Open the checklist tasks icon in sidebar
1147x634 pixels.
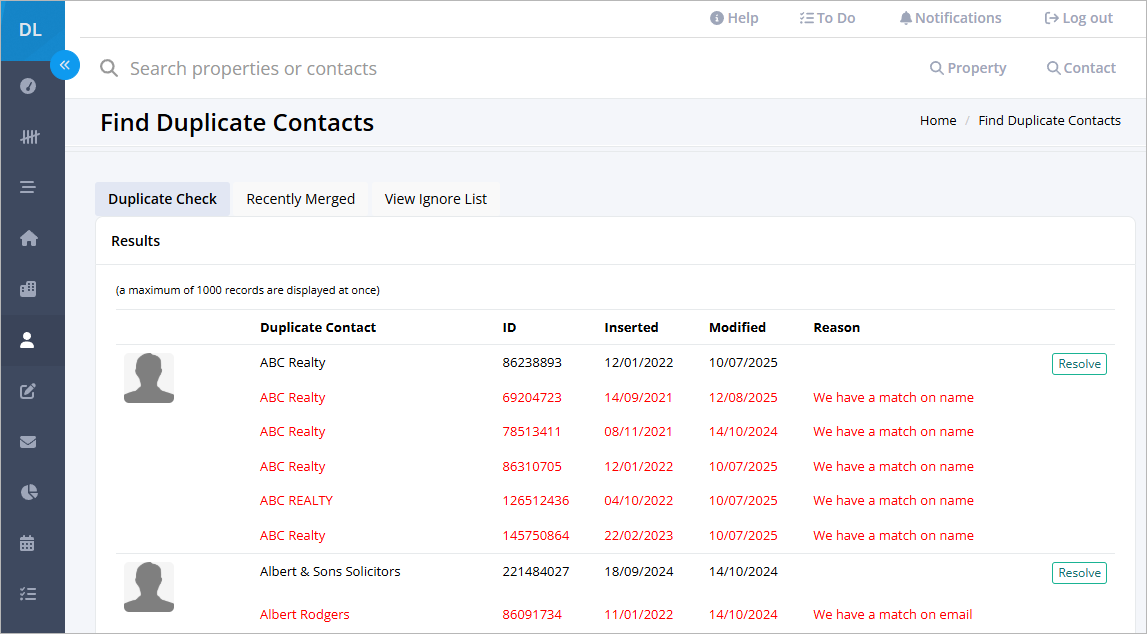28,594
